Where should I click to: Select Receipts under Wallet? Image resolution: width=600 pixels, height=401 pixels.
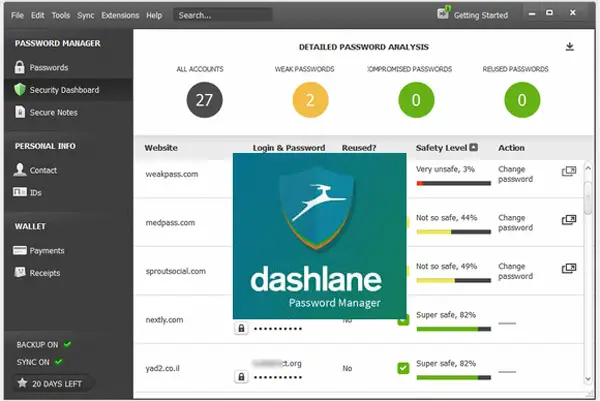click(x=45, y=273)
